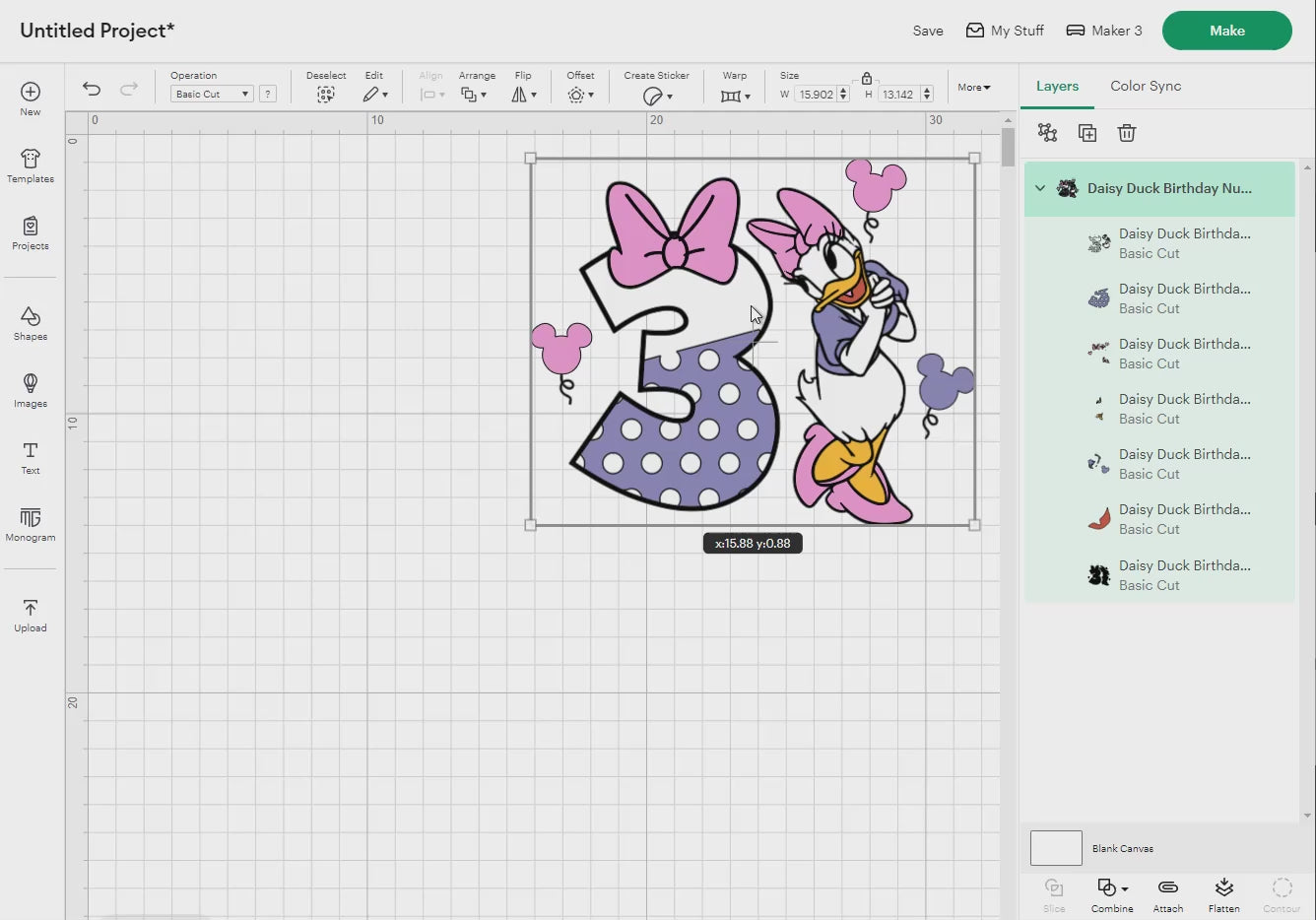
Task: Open the Offset tool
Action: click(580, 95)
